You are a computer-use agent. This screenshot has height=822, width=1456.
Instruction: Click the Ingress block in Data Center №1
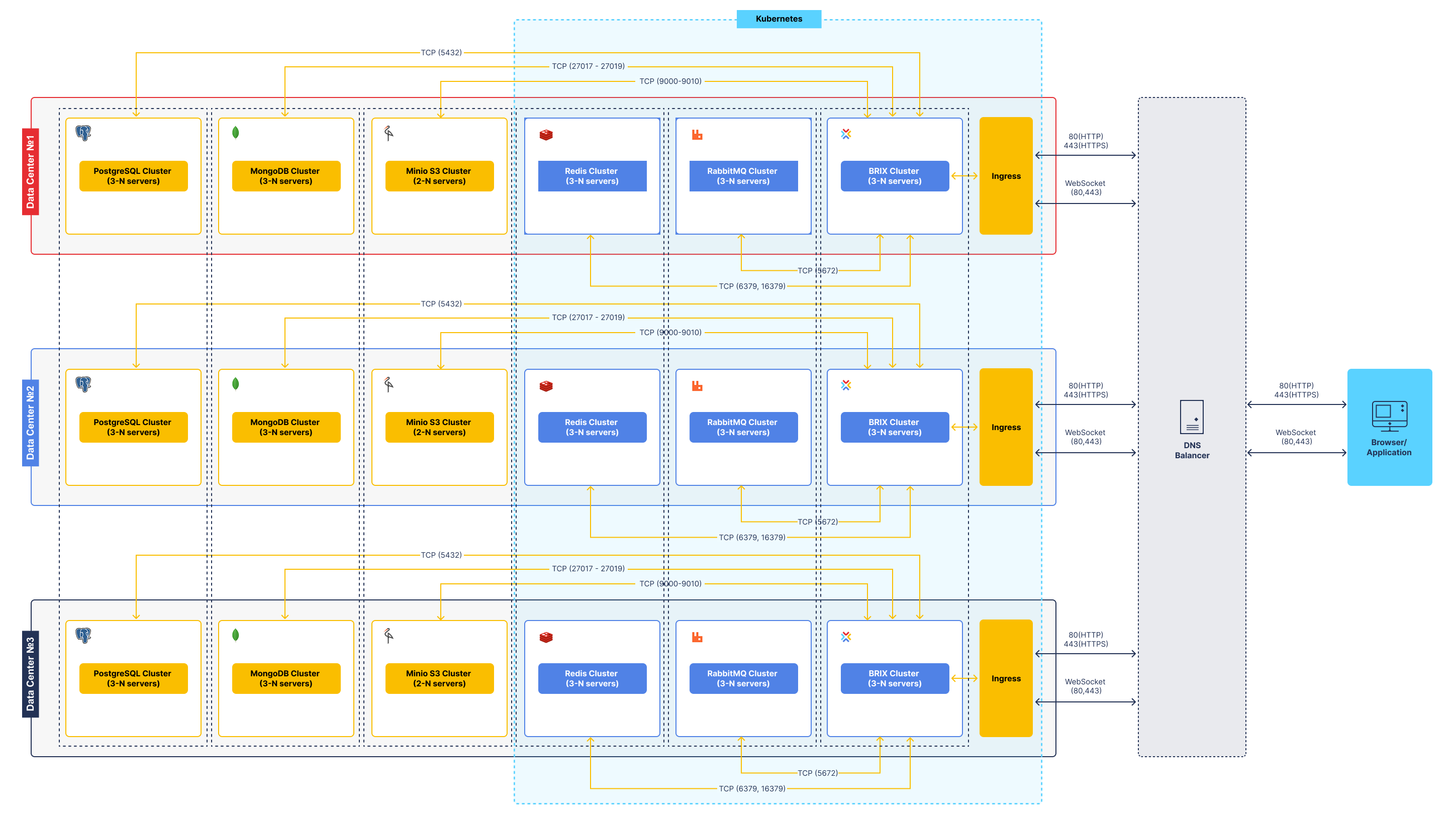click(x=1006, y=176)
